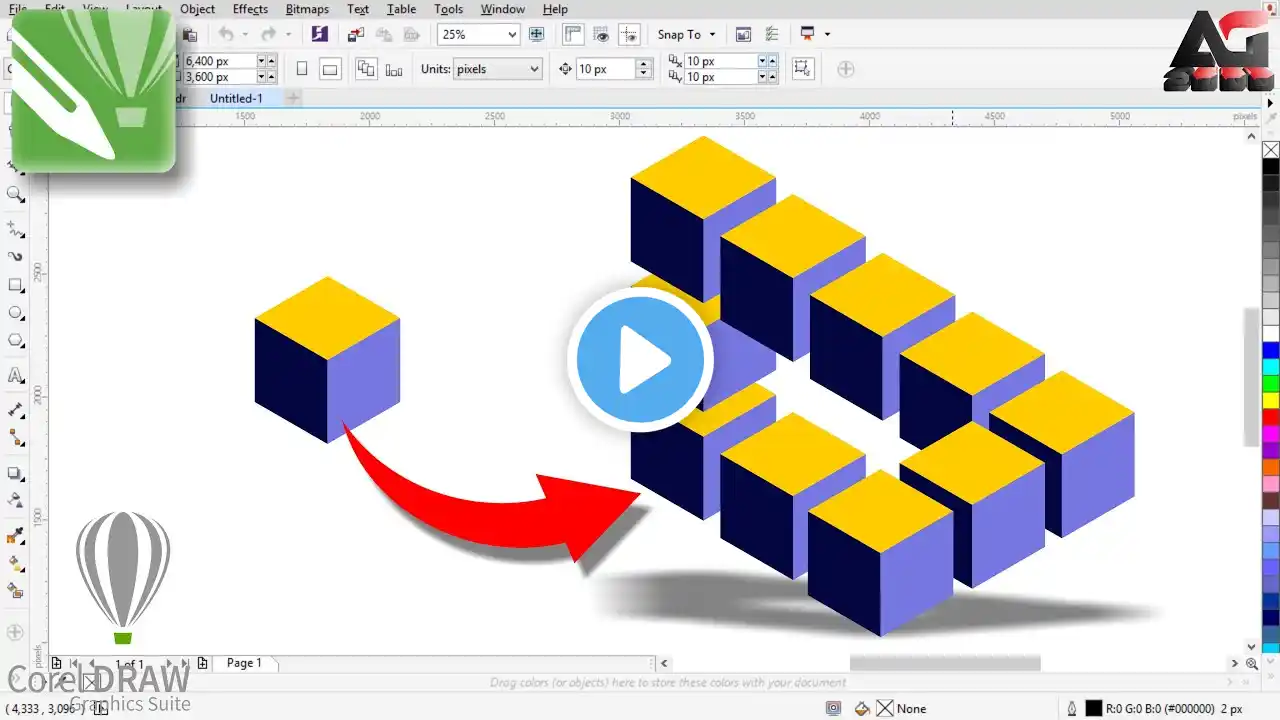
Task: Toggle Show Guidelines
Action: pyautogui.click(x=629, y=34)
